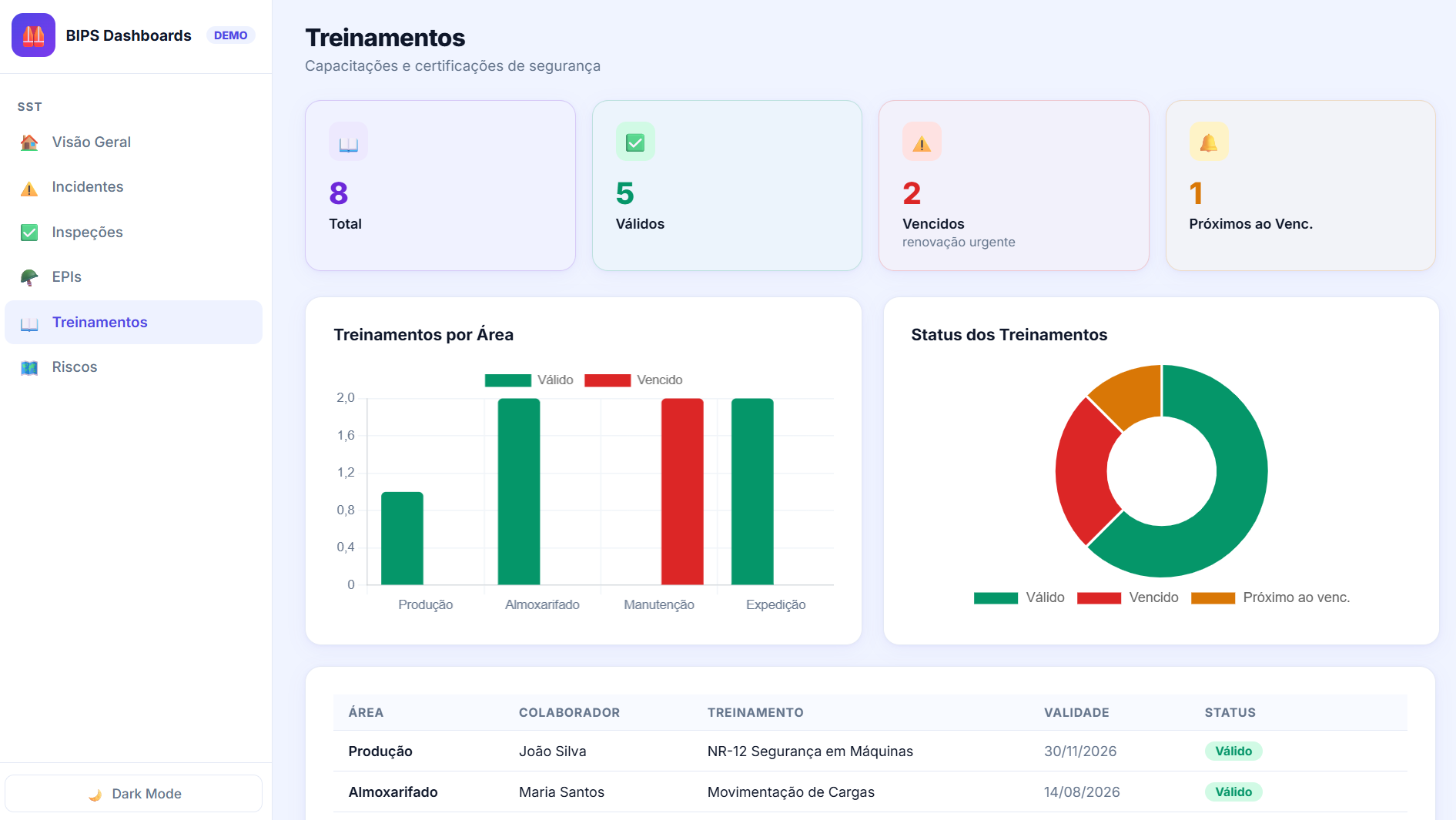Click the BIPS Dashboards logo icon

click(x=33, y=35)
